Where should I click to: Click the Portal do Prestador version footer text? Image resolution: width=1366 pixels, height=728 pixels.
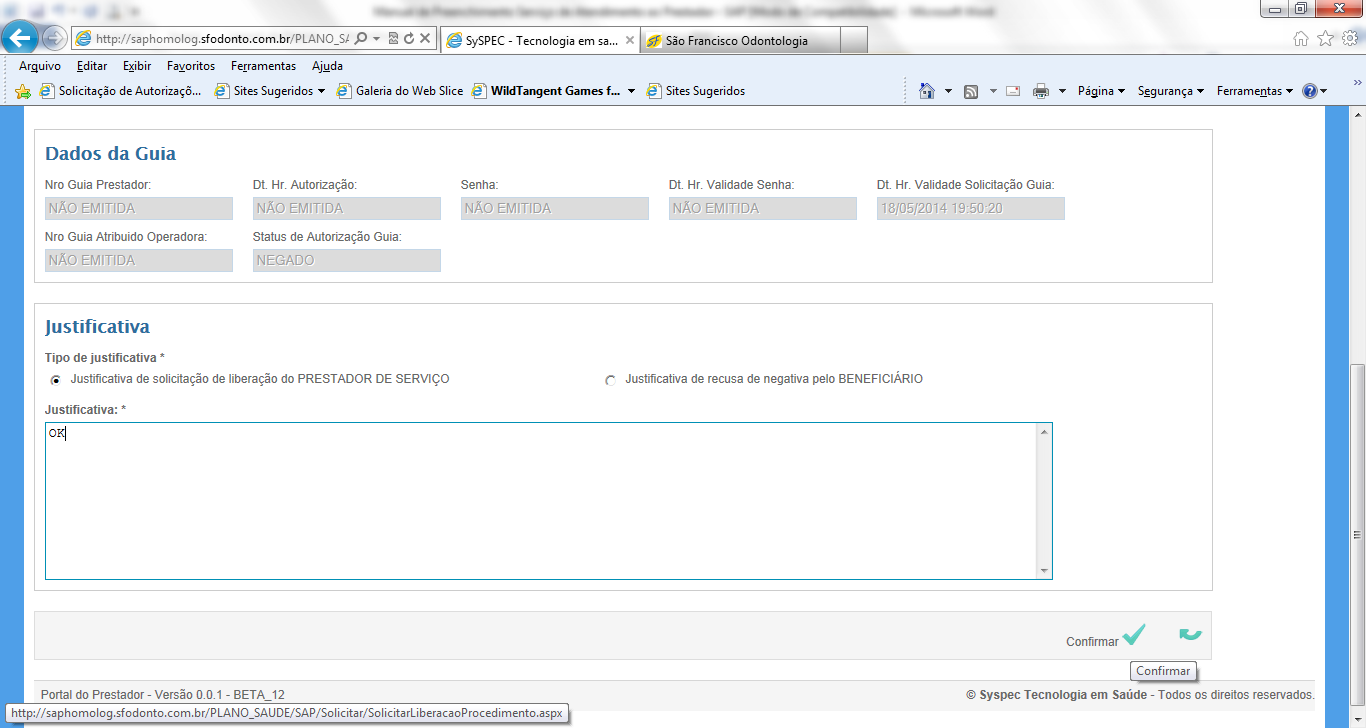[163, 694]
